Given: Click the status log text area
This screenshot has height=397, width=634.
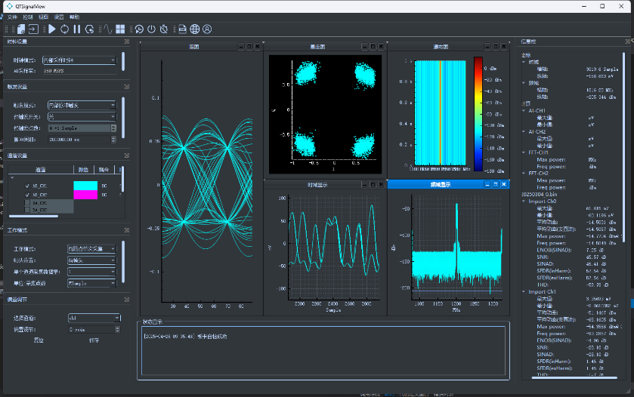Looking at the screenshot, I should tap(323, 351).
